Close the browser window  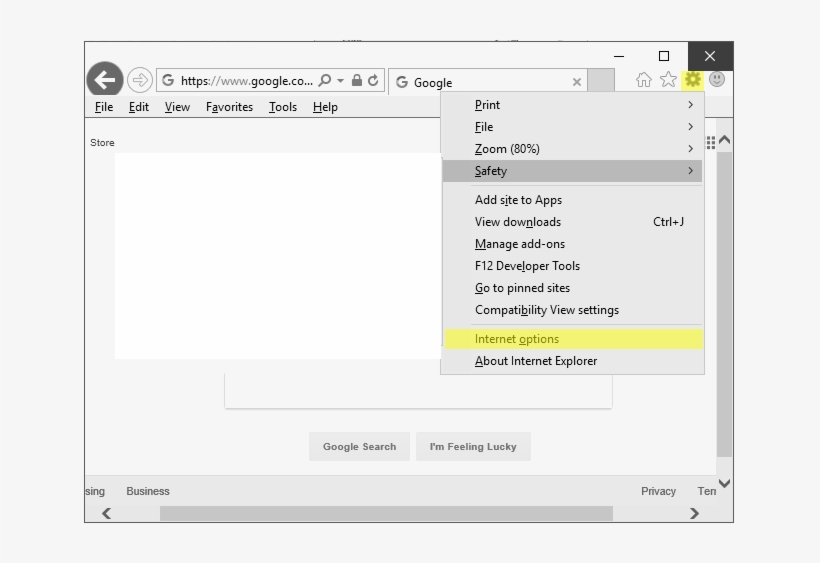pos(710,56)
